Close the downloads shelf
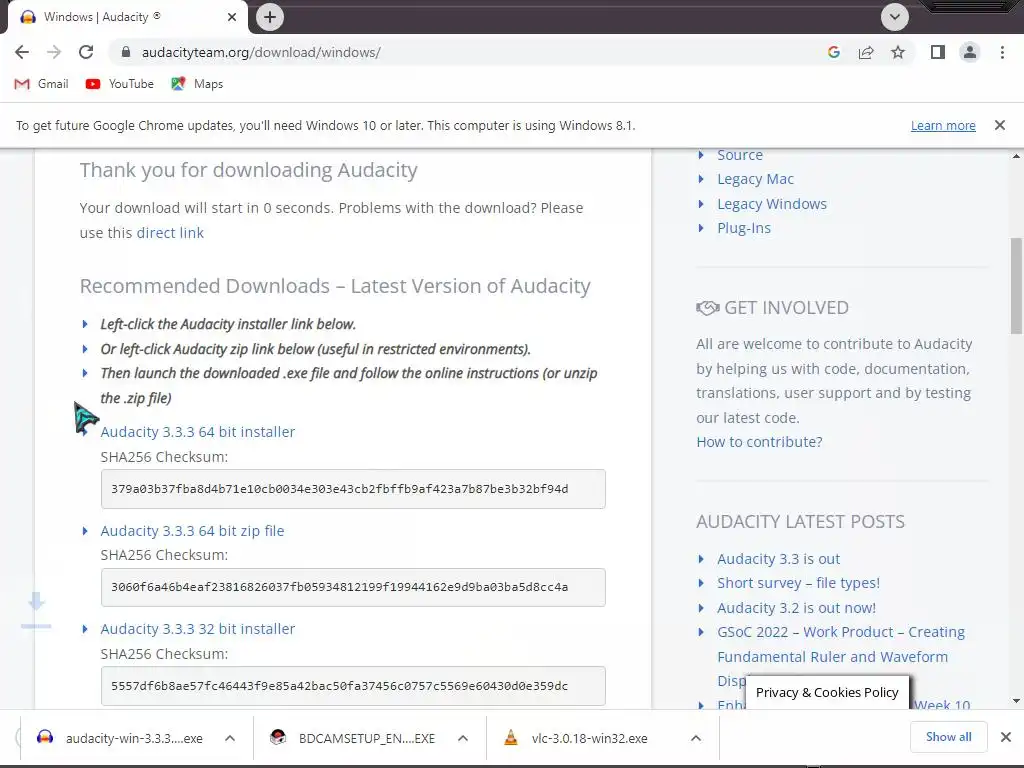The height and width of the screenshot is (768, 1024). (x=1006, y=737)
